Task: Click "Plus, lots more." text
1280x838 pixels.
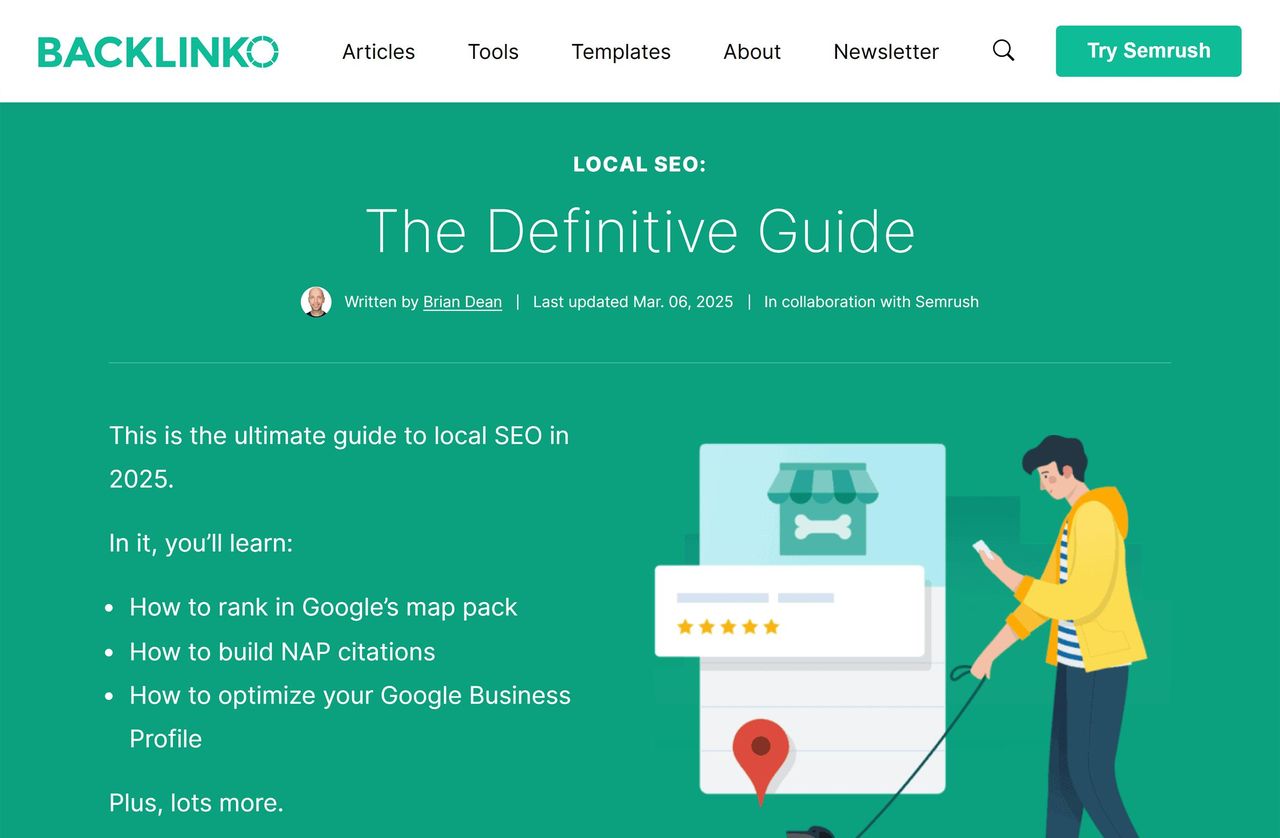Action: tap(196, 803)
